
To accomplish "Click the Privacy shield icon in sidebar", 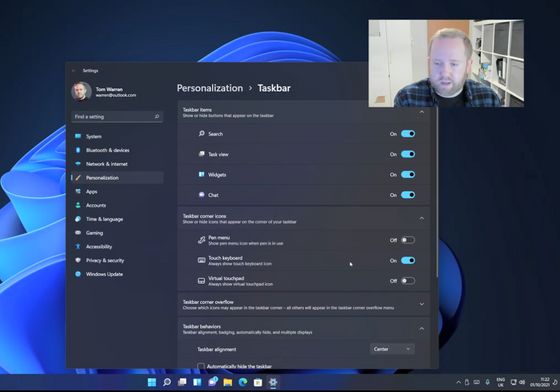I will (x=78, y=260).
